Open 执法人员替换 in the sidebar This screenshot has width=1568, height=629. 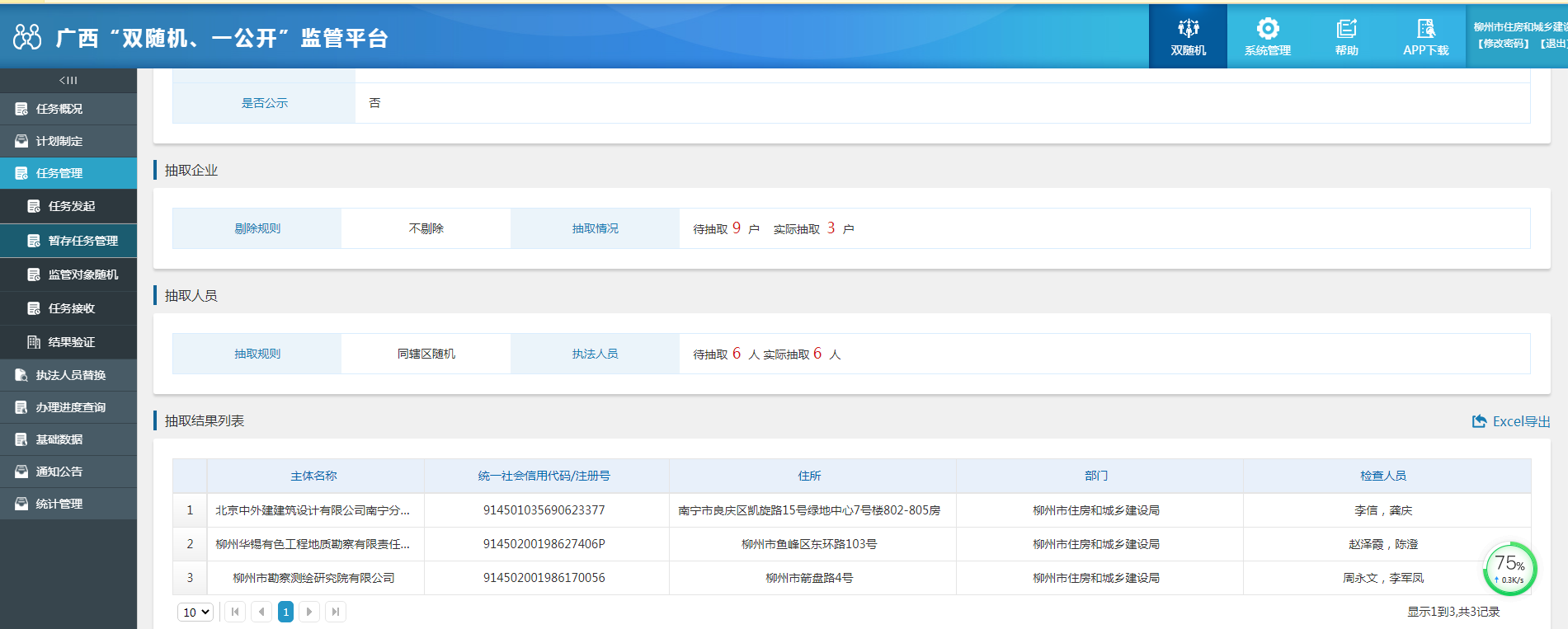[70, 375]
